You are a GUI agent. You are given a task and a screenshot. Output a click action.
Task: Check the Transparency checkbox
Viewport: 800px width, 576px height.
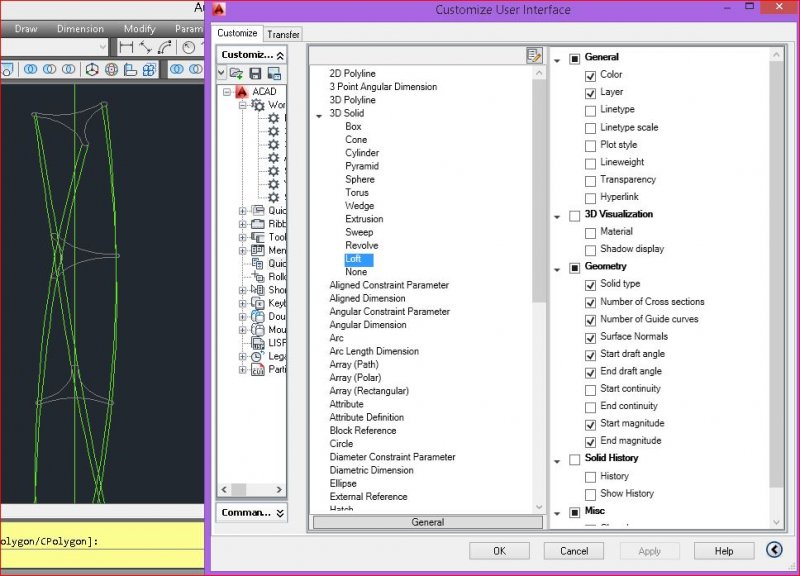pyautogui.click(x=590, y=181)
